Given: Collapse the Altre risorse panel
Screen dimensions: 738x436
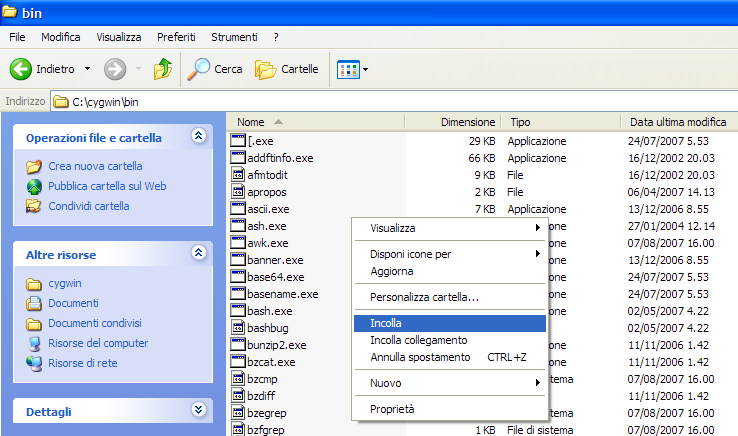Looking at the screenshot, I should pyautogui.click(x=199, y=253).
